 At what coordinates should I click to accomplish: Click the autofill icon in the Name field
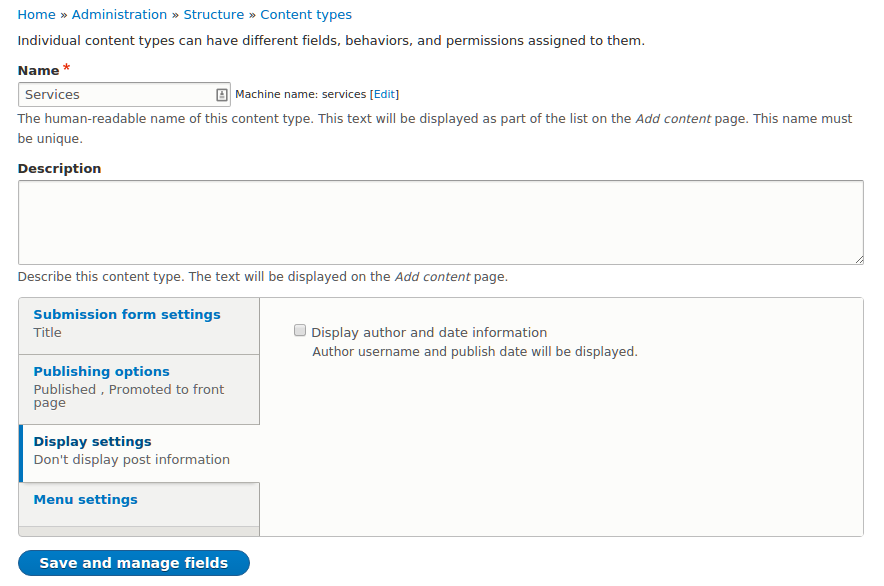[x=222, y=95]
